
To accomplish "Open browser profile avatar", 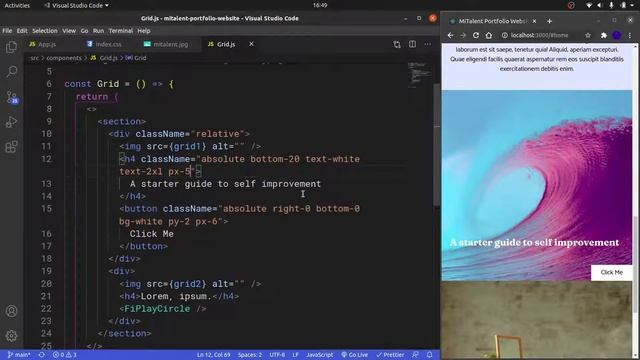I will [x=617, y=36].
